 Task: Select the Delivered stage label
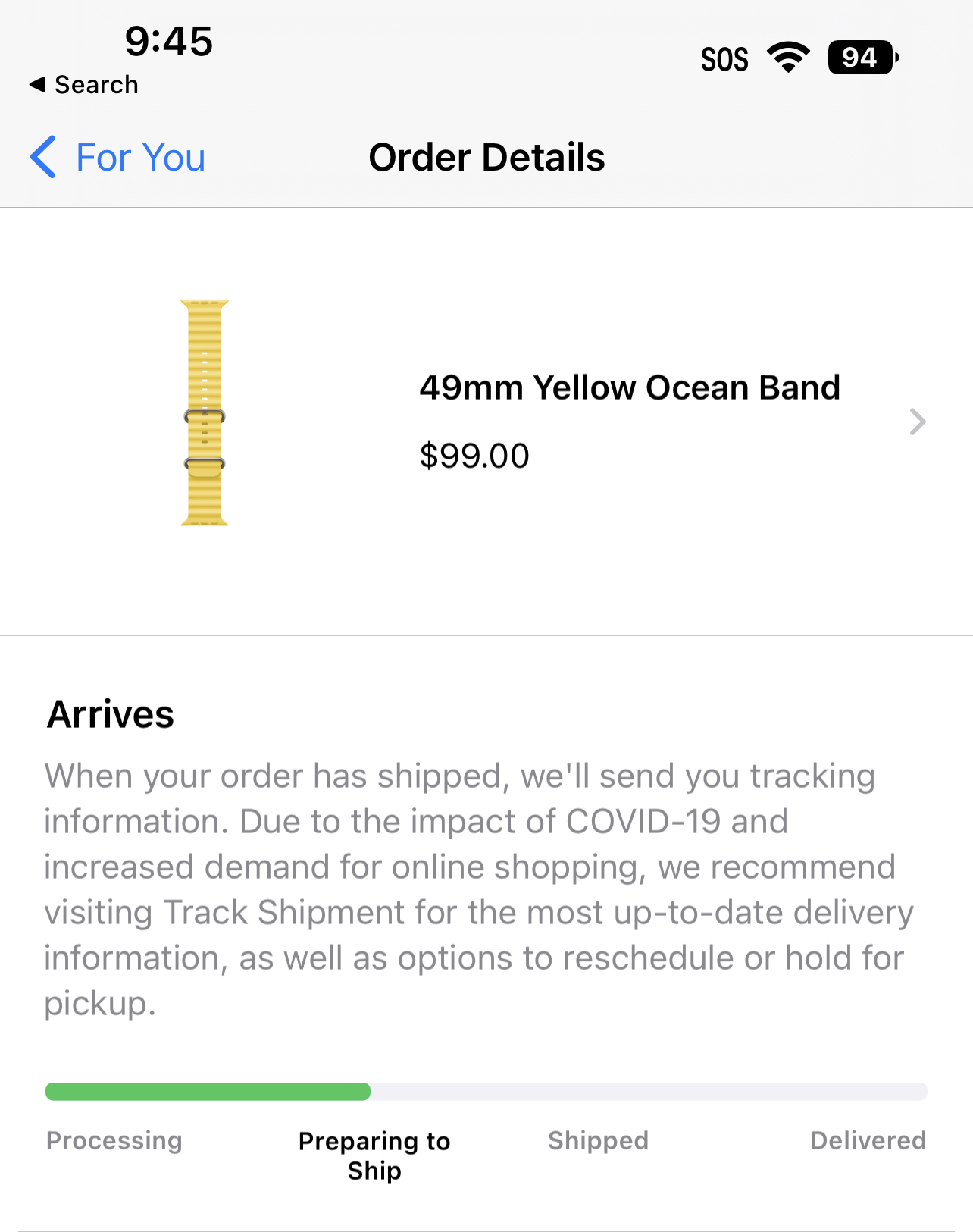(x=868, y=1140)
